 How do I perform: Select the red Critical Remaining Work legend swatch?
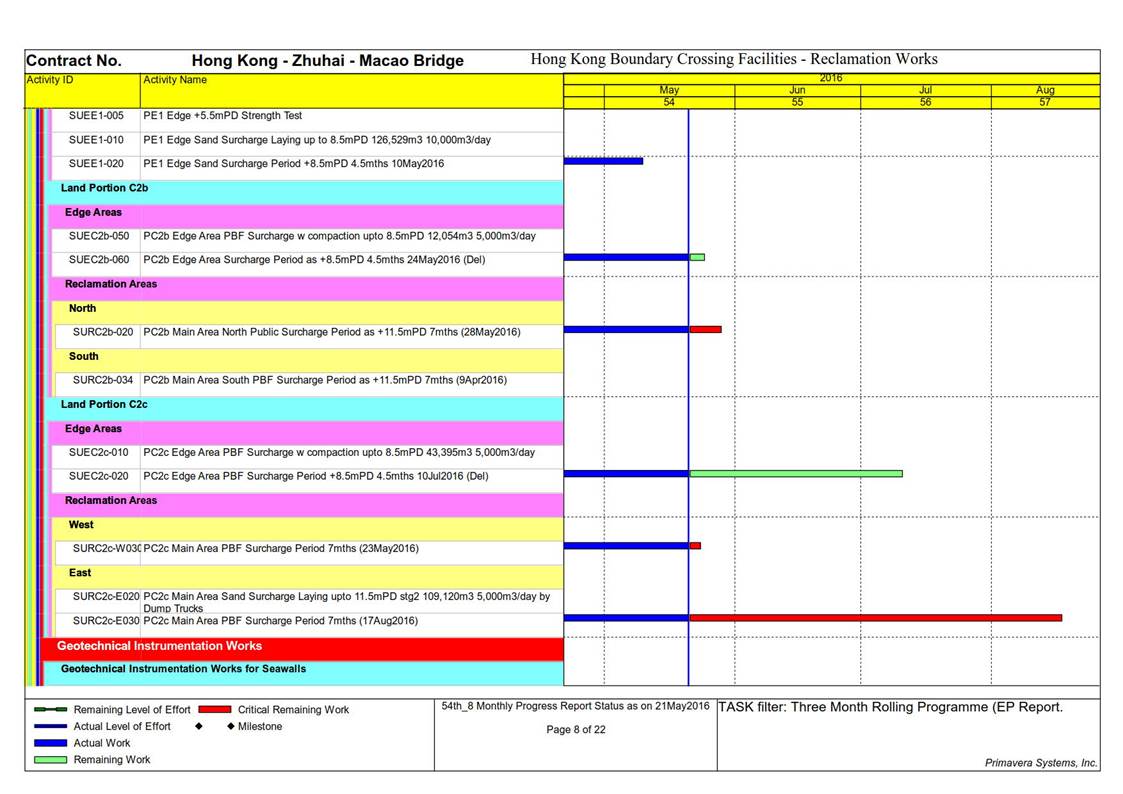tap(215, 710)
